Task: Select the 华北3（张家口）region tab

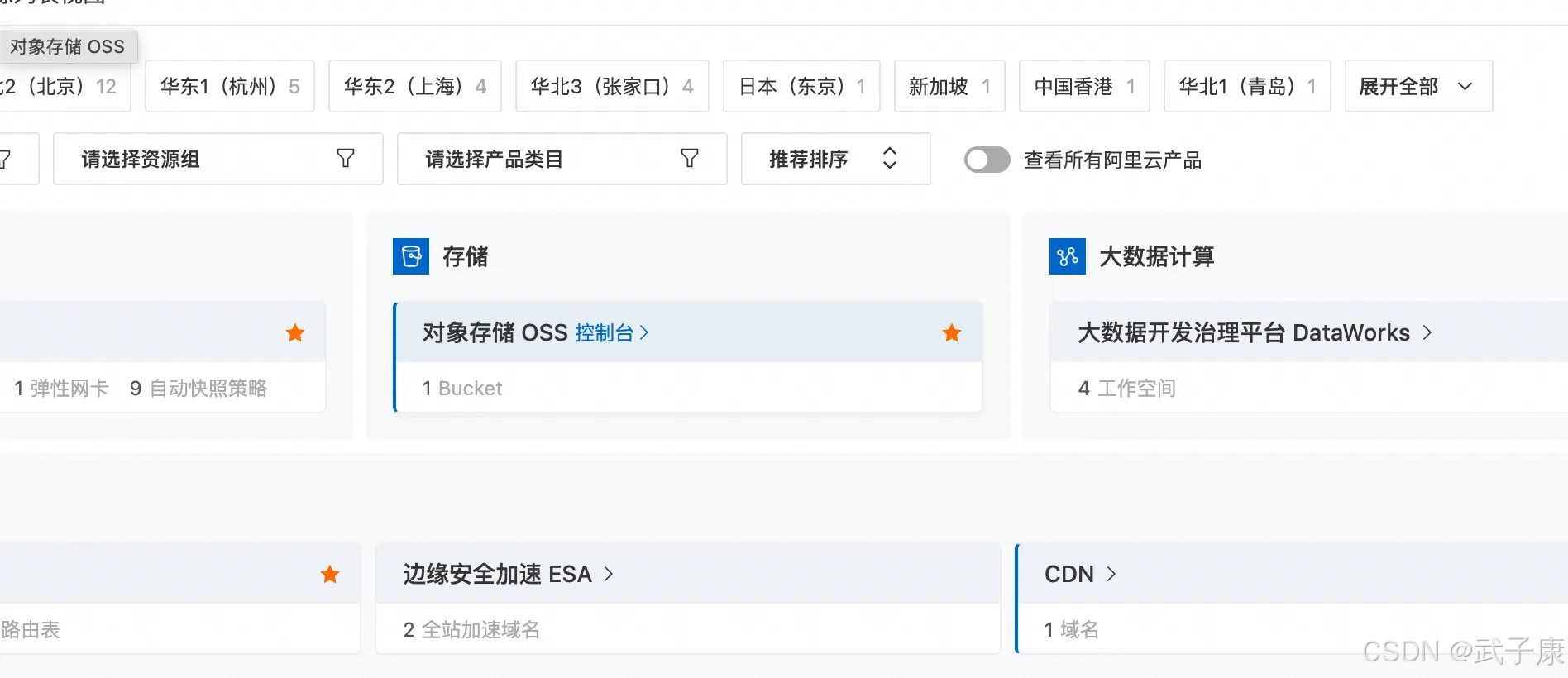Action: point(612,86)
